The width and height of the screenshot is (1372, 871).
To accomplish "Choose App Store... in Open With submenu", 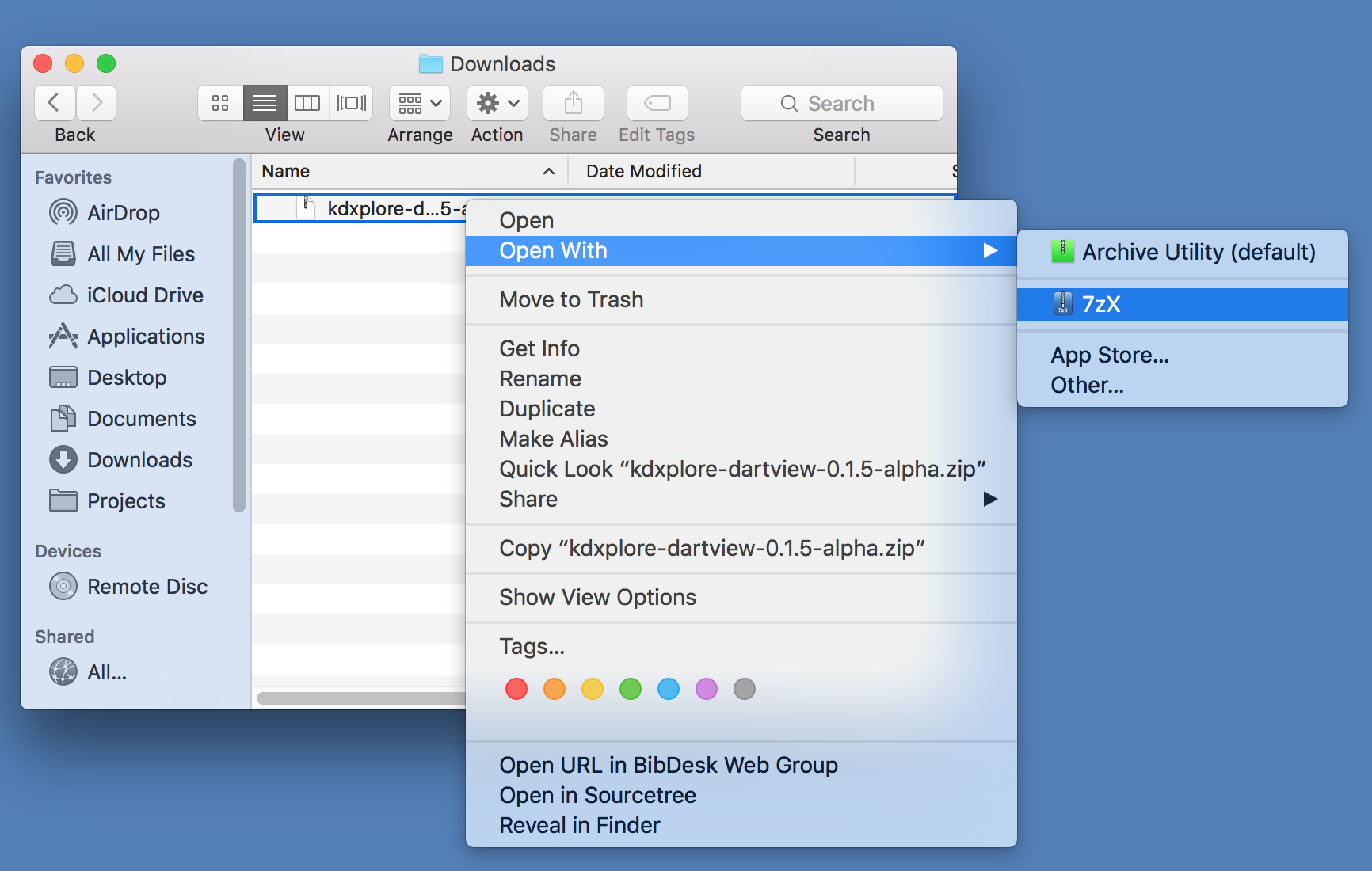I will (x=1183, y=355).
